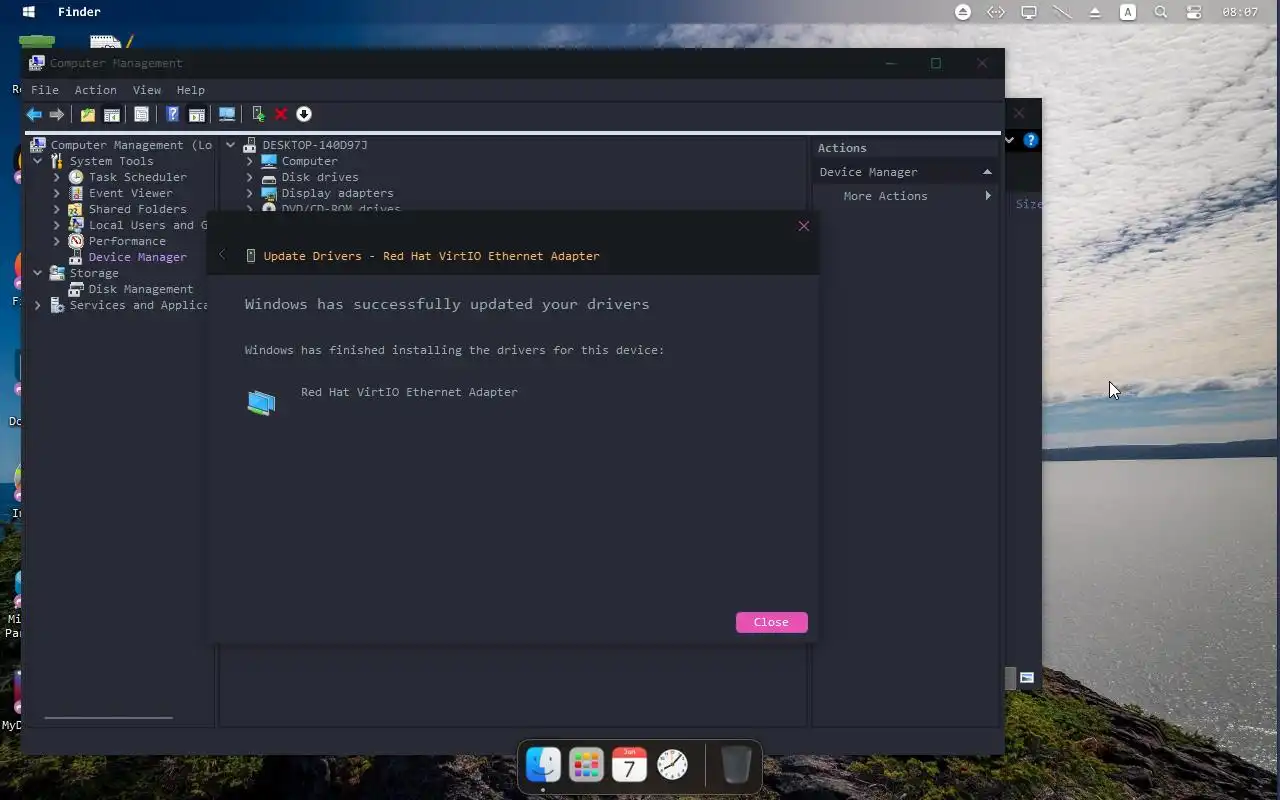Select Local Users and Groups tree item

148,225
